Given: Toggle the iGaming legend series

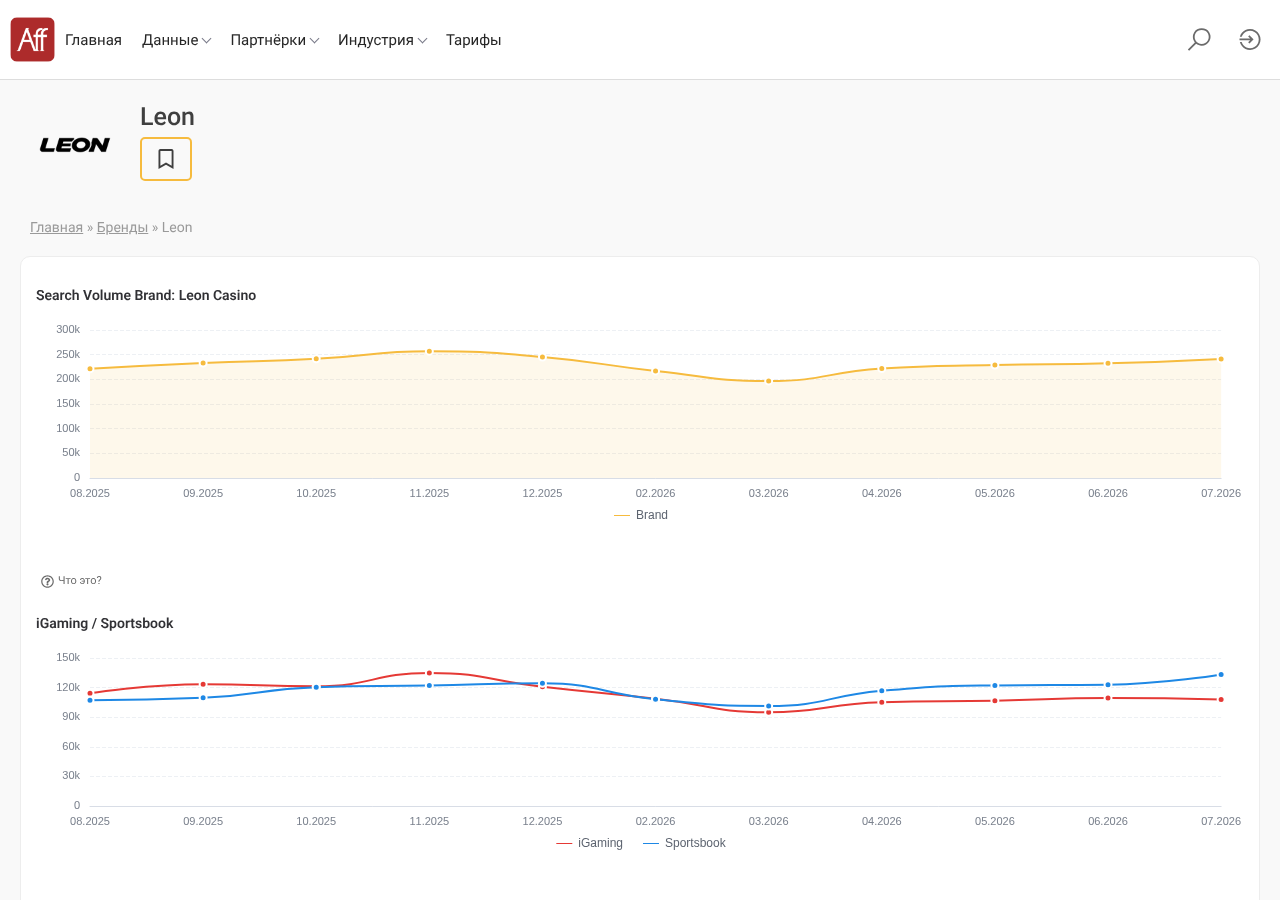Looking at the screenshot, I should (589, 843).
